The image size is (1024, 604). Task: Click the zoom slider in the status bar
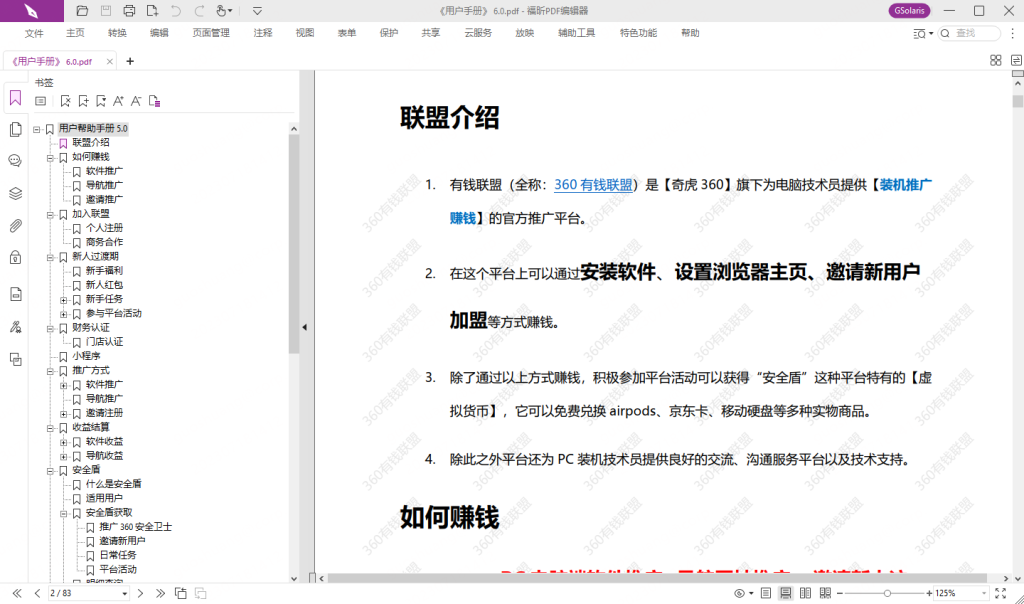coord(887,593)
